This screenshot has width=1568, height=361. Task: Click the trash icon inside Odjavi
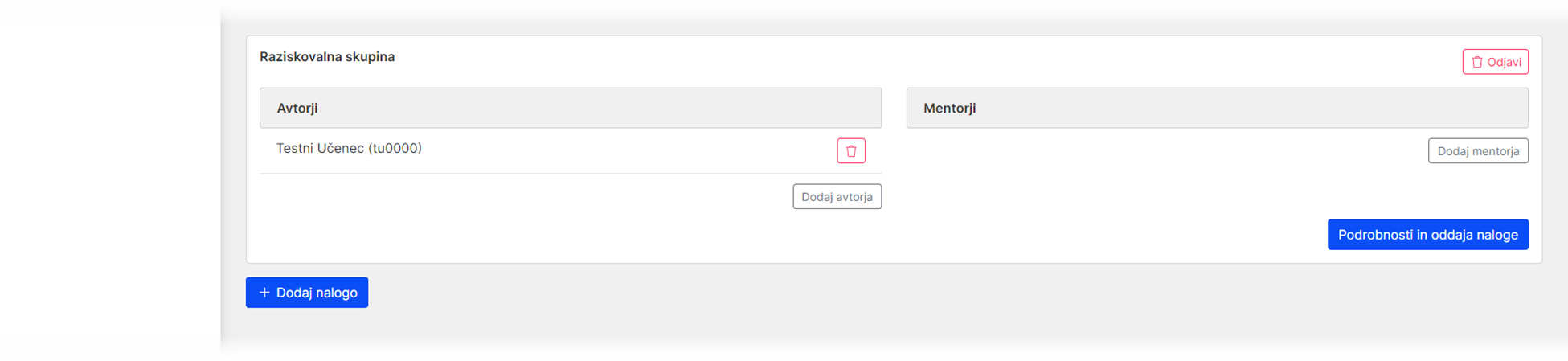(x=1477, y=62)
